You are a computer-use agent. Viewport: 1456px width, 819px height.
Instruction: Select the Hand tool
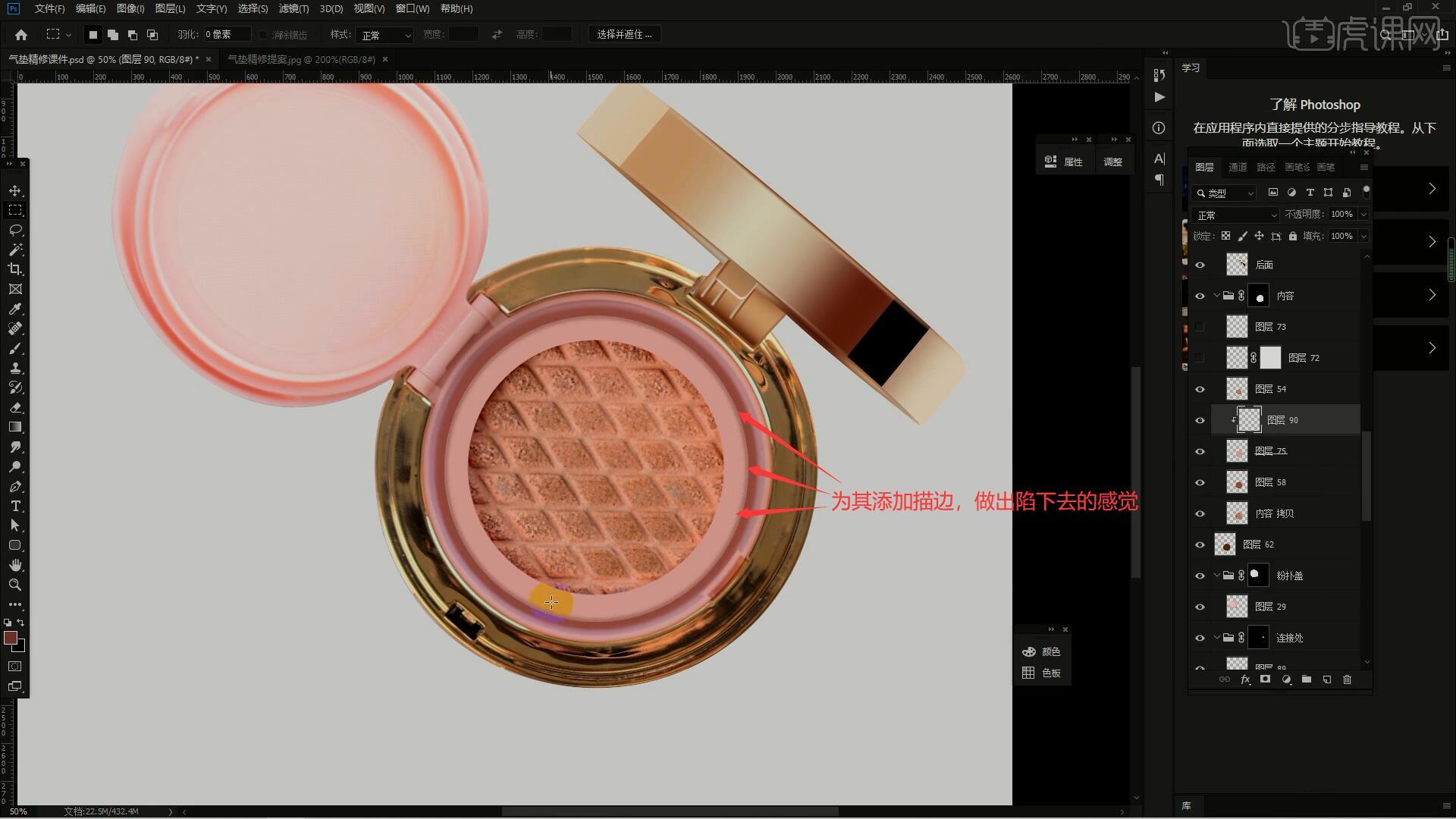tap(15, 565)
